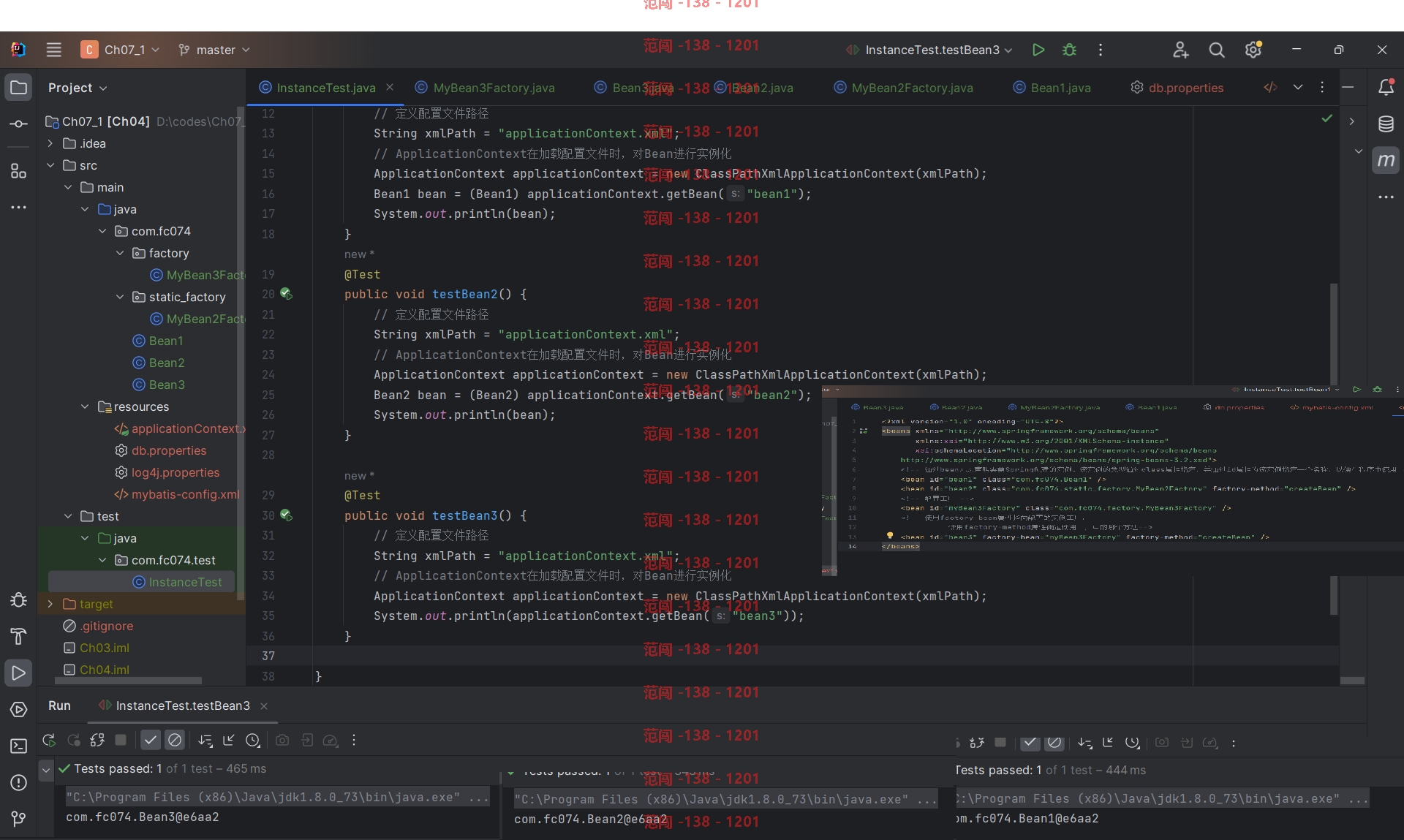Open Git tool window icon
The image size is (1404, 840).
(x=18, y=820)
